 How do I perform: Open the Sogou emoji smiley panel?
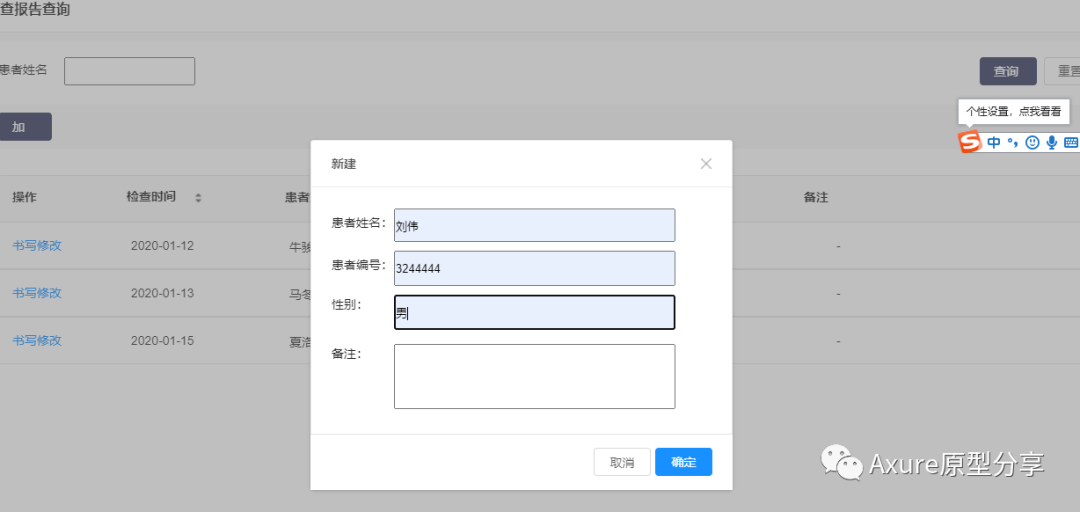(x=1032, y=143)
